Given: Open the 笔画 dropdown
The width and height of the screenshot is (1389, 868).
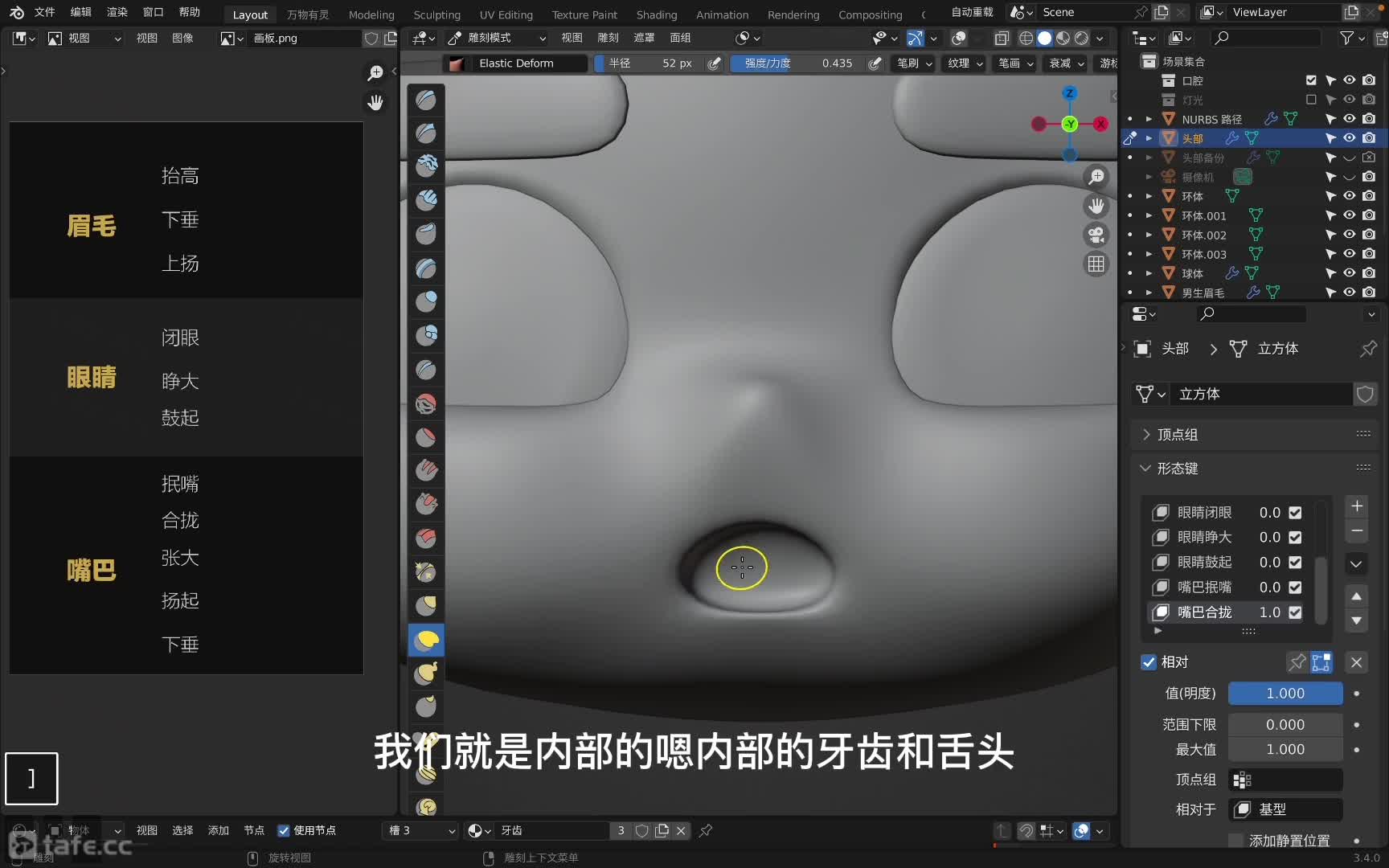Looking at the screenshot, I should click(1016, 63).
